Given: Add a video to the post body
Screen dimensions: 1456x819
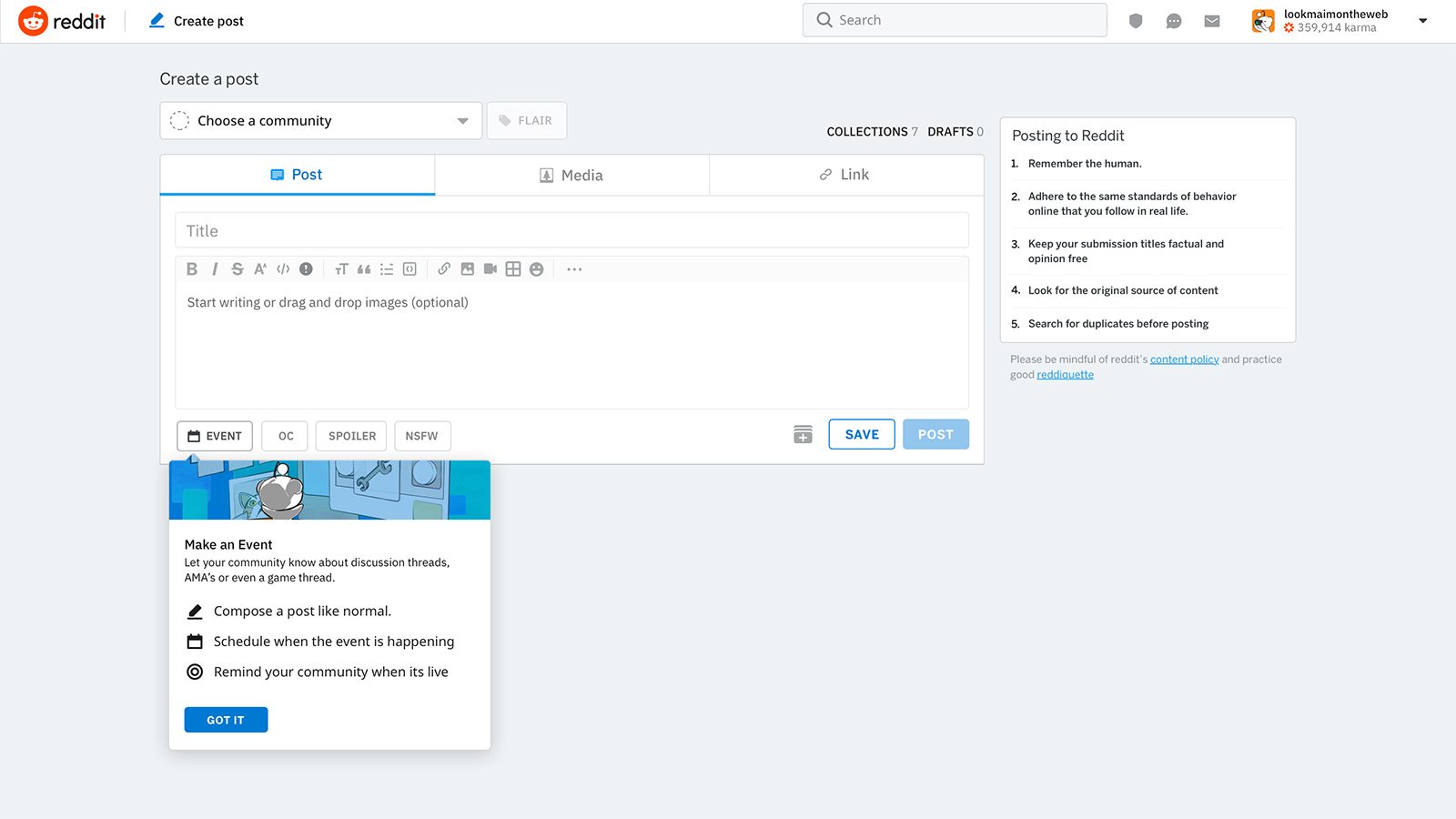Looking at the screenshot, I should tap(490, 269).
